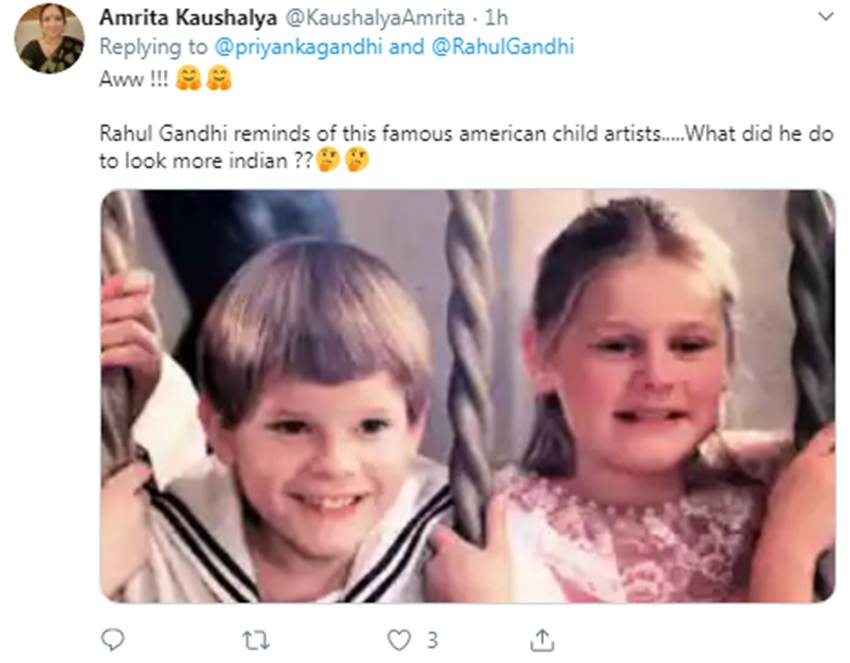
Task: Click the 1h timestamp
Action: click(496, 18)
